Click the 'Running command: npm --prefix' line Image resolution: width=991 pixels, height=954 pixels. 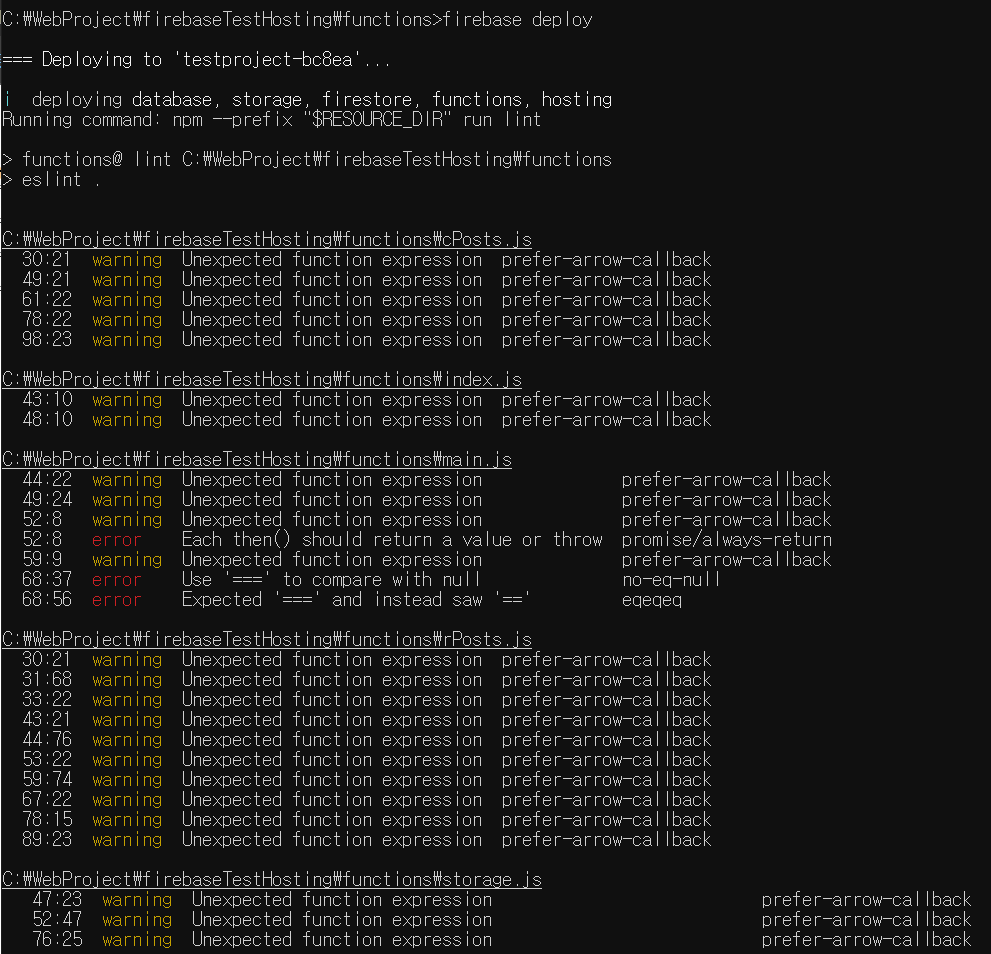click(272, 119)
